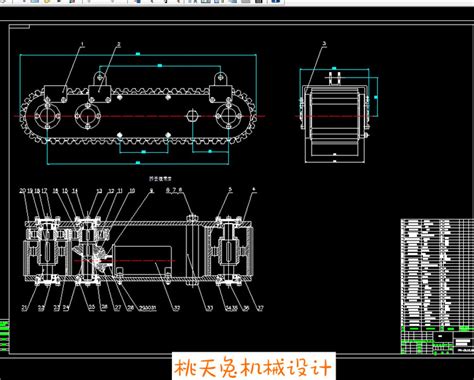
Task: Click part label 5 above right wheel
Action: point(230,189)
